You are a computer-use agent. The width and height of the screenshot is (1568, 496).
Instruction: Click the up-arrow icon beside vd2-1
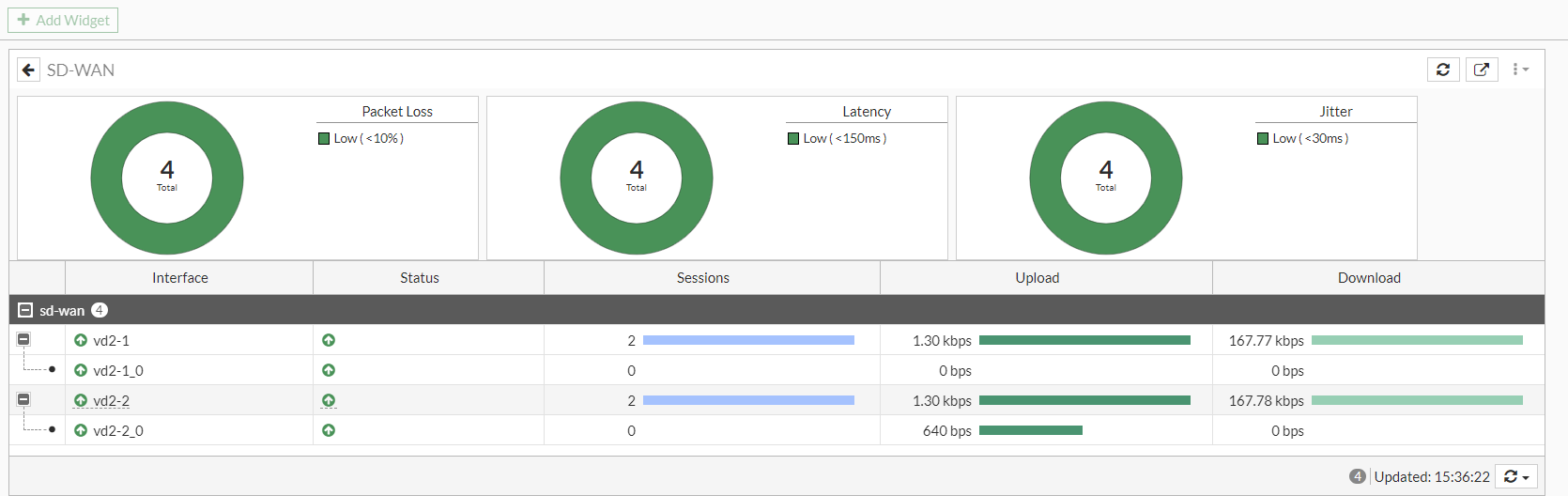(x=81, y=340)
